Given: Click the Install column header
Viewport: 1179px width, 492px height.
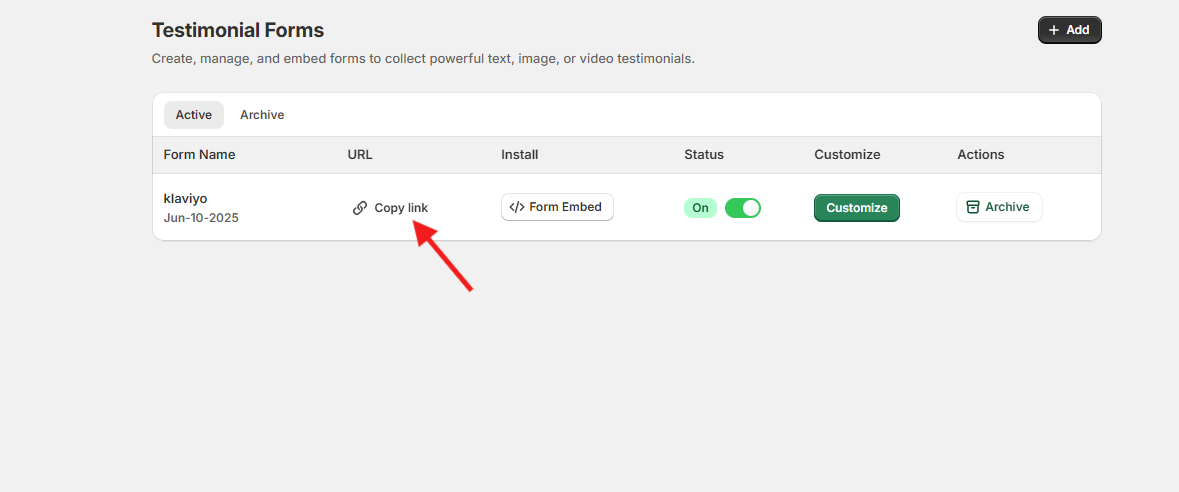Looking at the screenshot, I should point(520,155).
